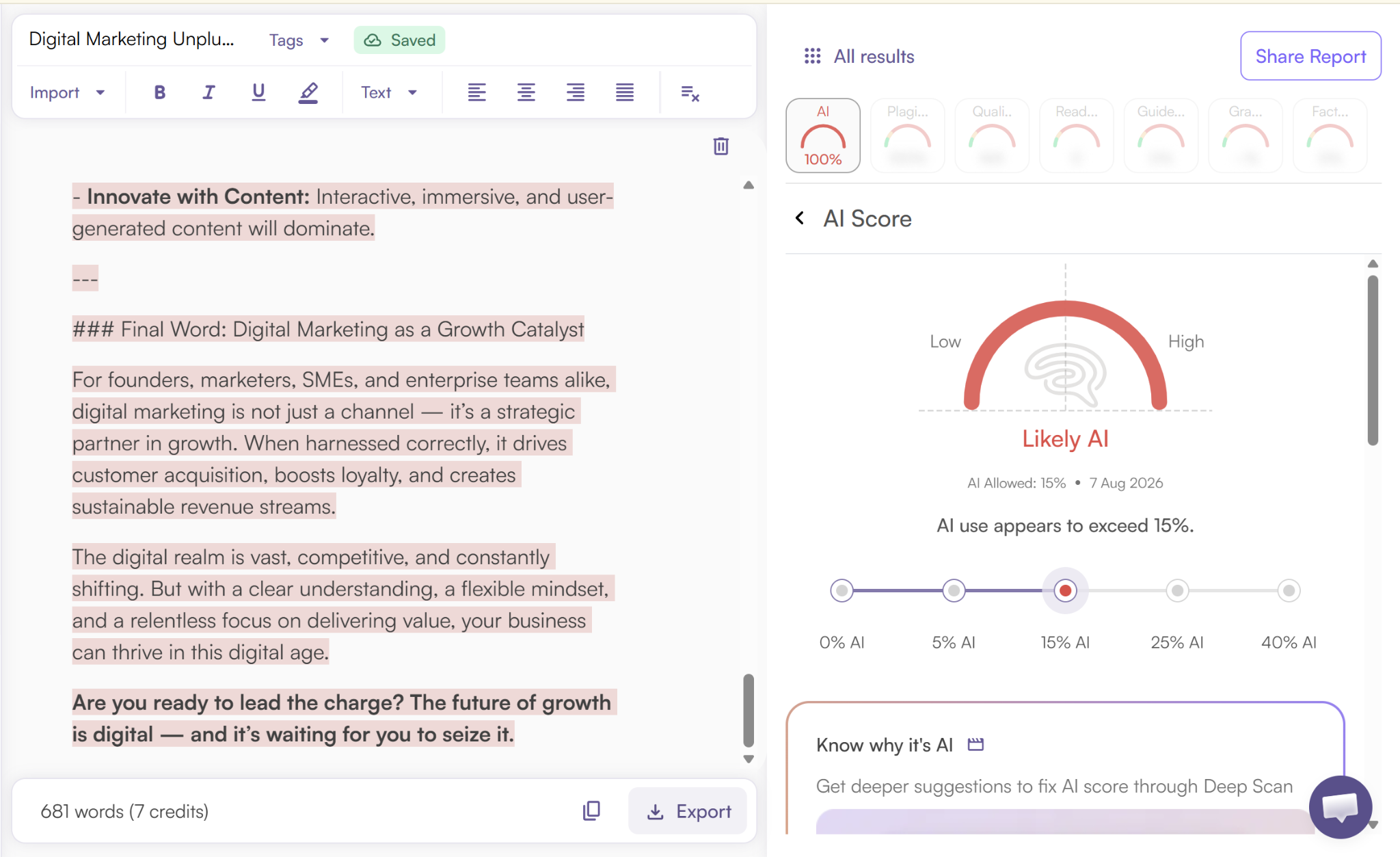Switch to the AI score tab
The height and width of the screenshot is (857, 1400).
pyautogui.click(x=823, y=135)
